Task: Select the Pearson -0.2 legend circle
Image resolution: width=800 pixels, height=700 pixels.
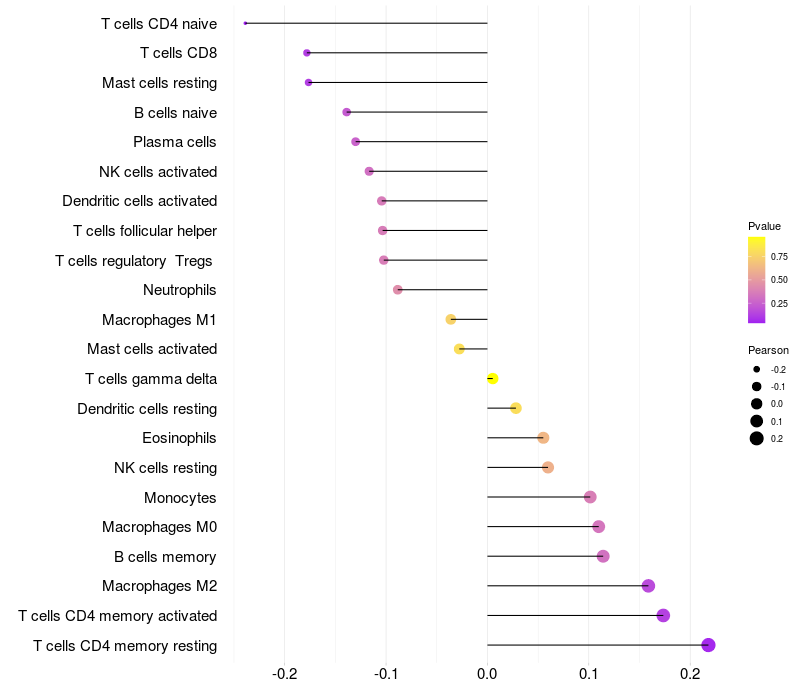Action: tap(757, 369)
